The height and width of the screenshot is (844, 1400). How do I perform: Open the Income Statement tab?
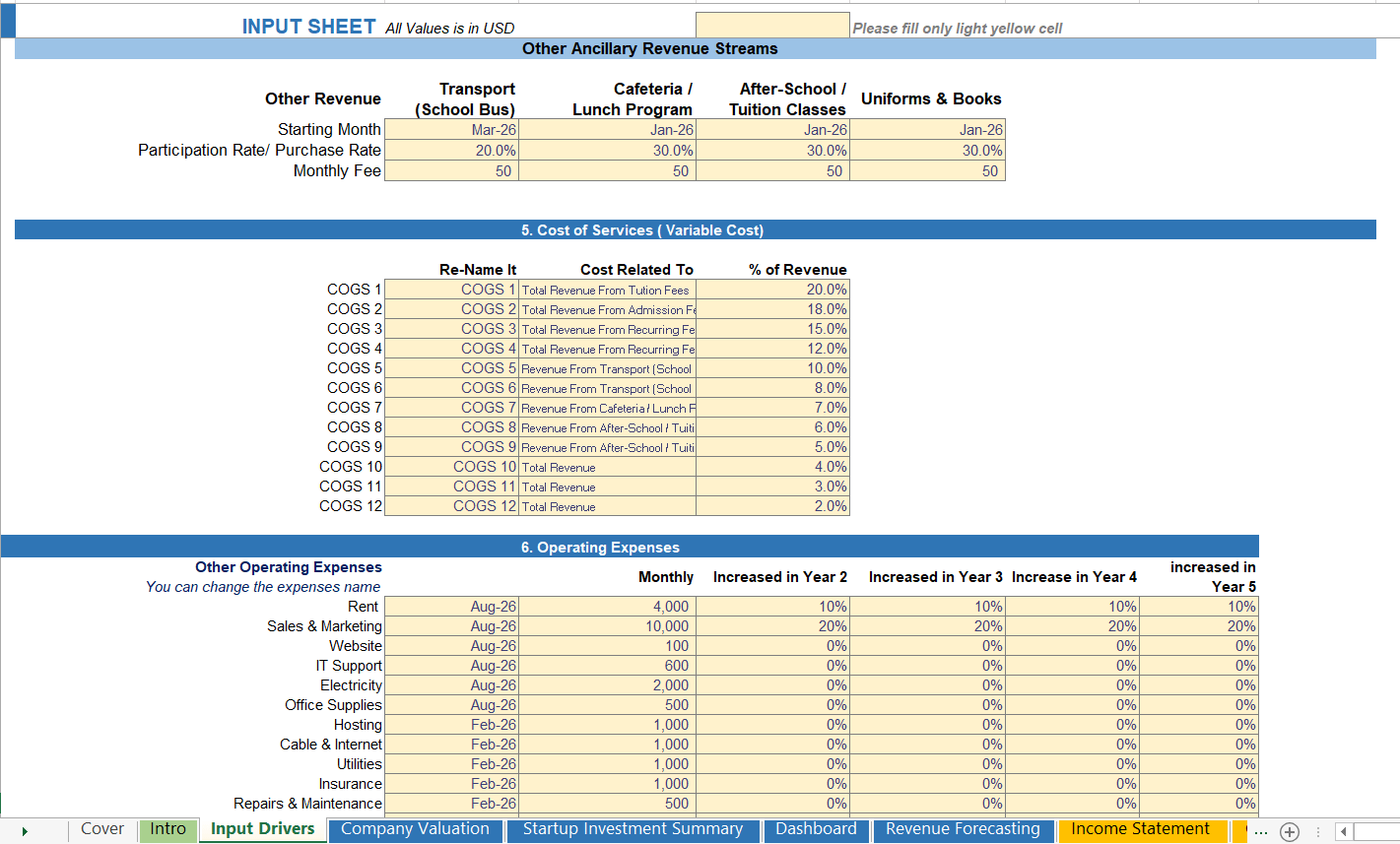coord(1142,830)
